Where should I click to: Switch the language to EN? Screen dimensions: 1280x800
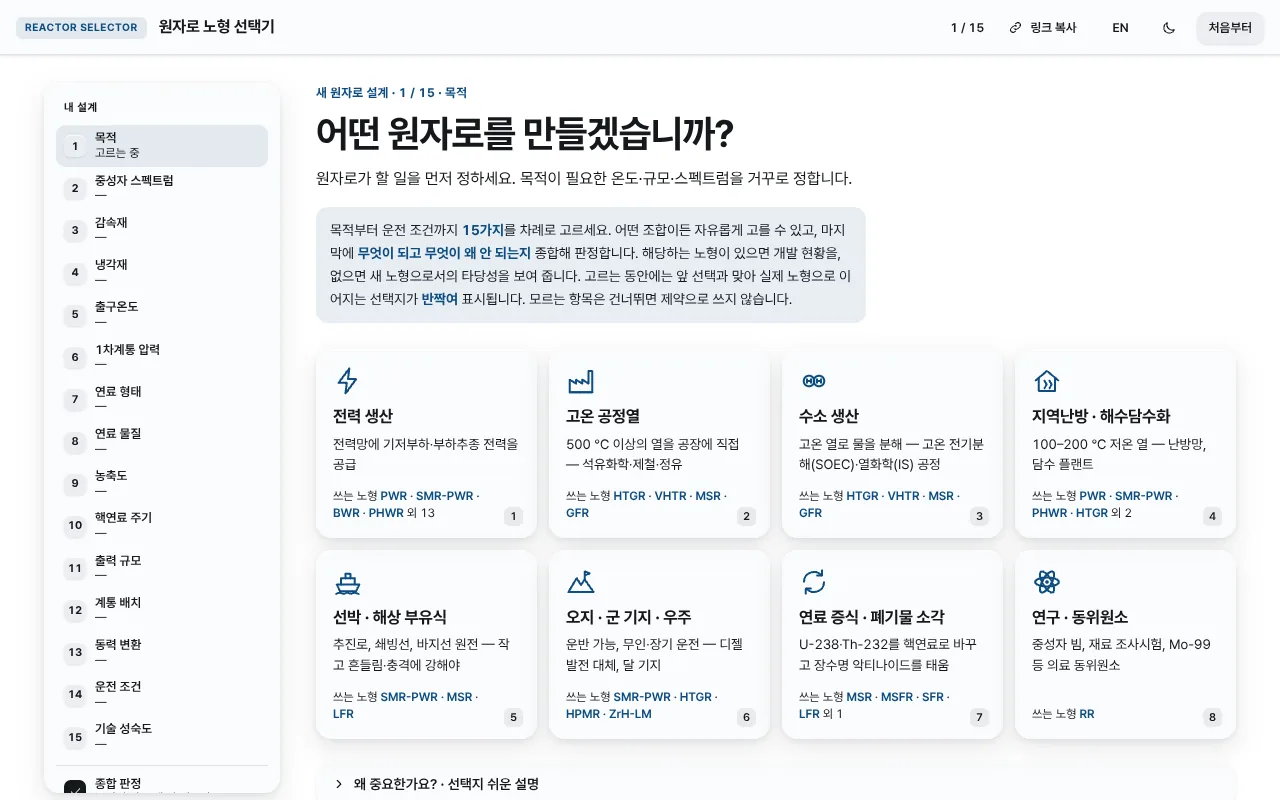pos(1120,28)
